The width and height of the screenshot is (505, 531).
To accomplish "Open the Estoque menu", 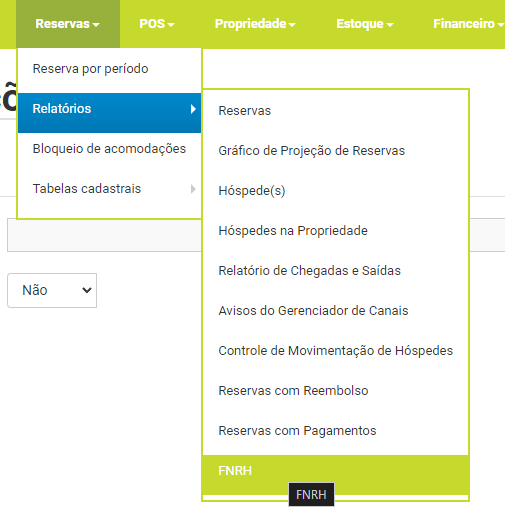I will click(x=365, y=24).
